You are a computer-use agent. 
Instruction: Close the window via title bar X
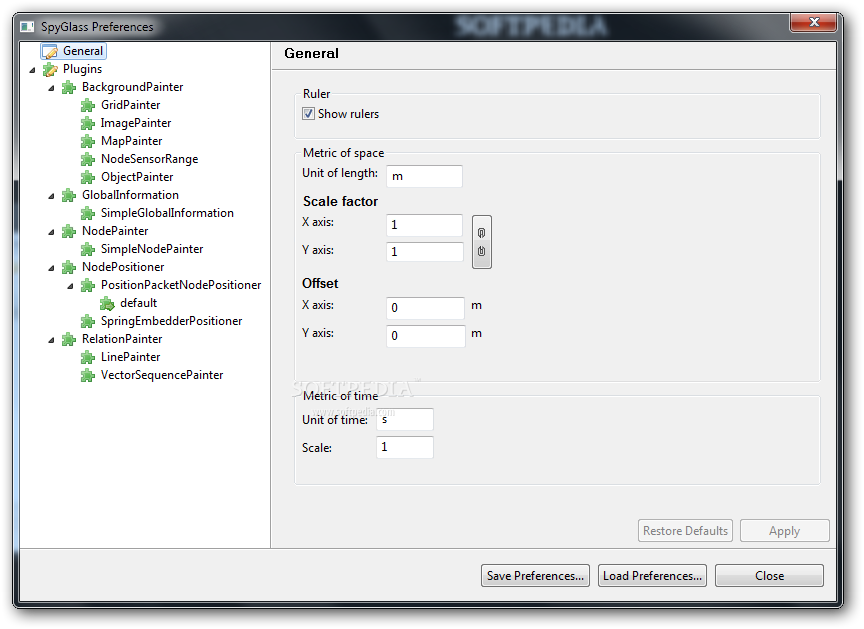pyautogui.click(x=813, y=22)
